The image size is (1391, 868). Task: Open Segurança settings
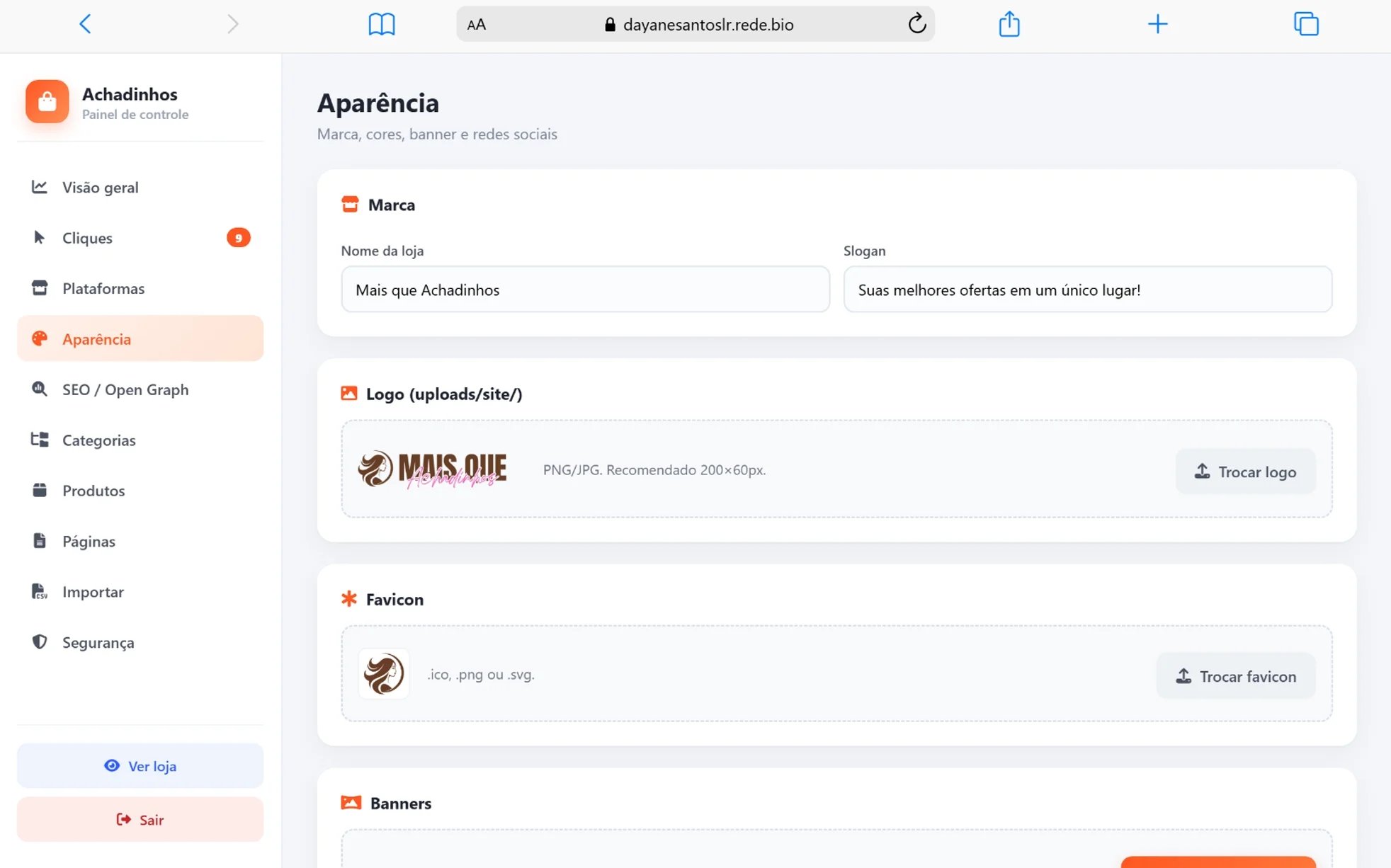click(140, 642)
